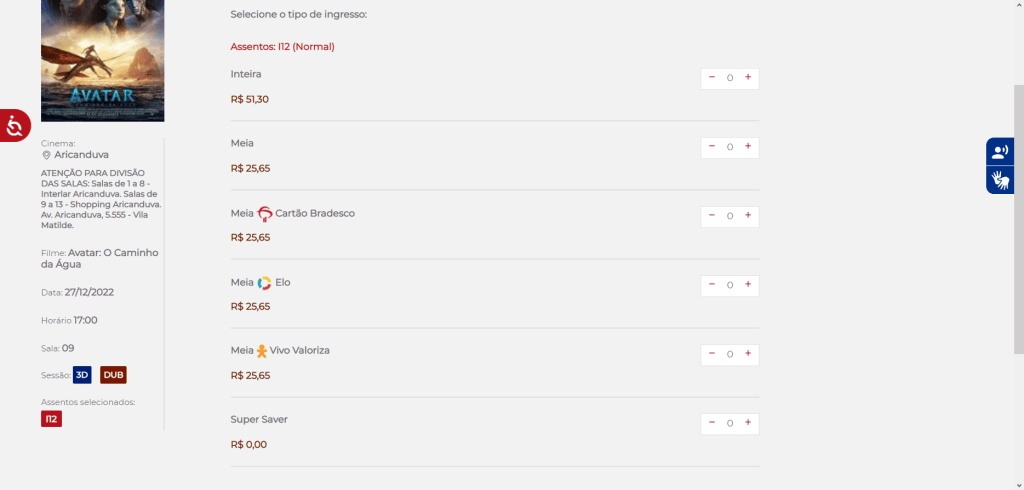
Task: Open the red accessibility wheelchair icon
Action: point(15,125)
